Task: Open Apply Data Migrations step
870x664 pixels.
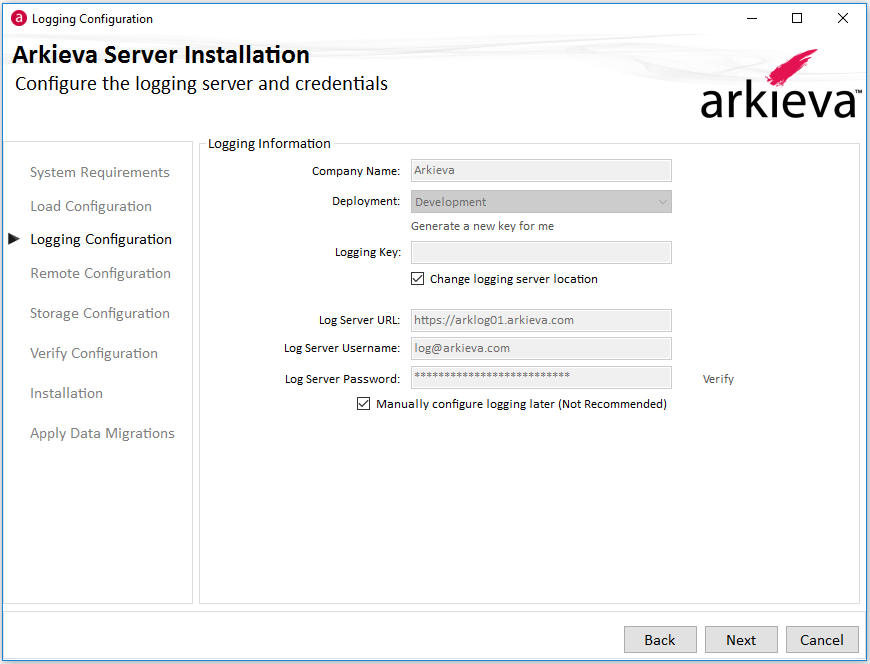Action: (102, 433)
